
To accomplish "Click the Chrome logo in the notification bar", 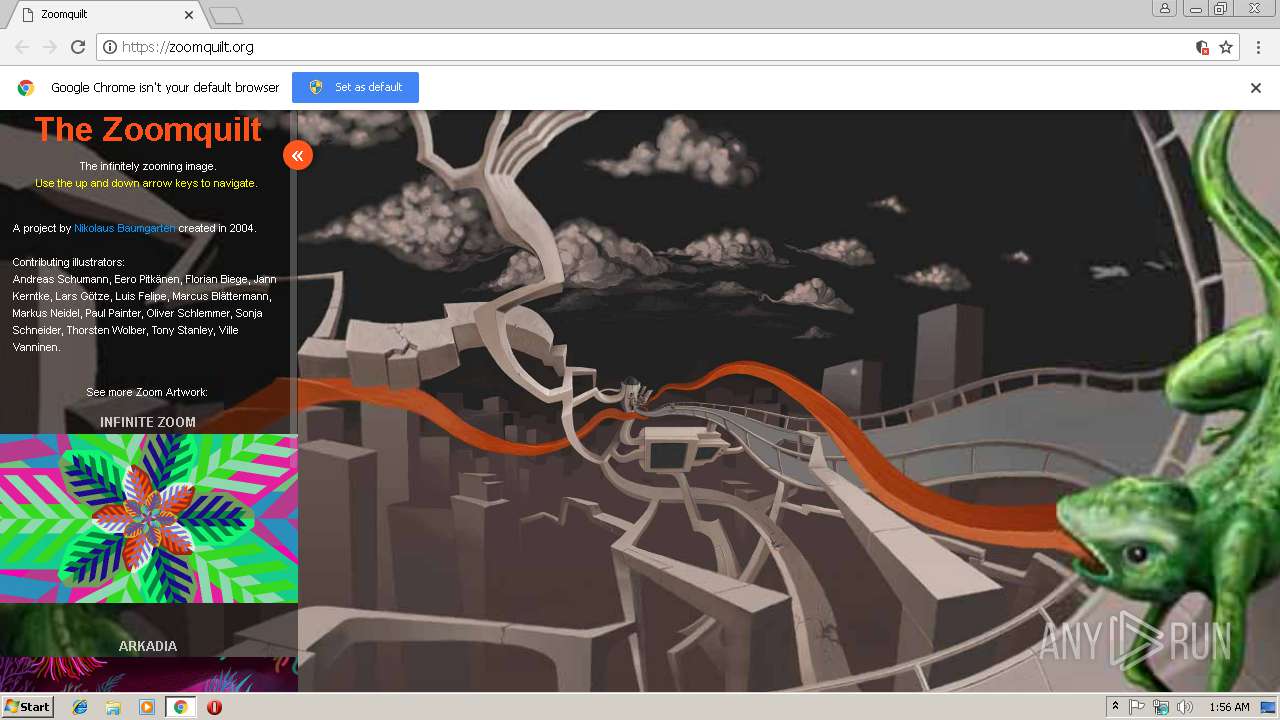I will (26, 88).
